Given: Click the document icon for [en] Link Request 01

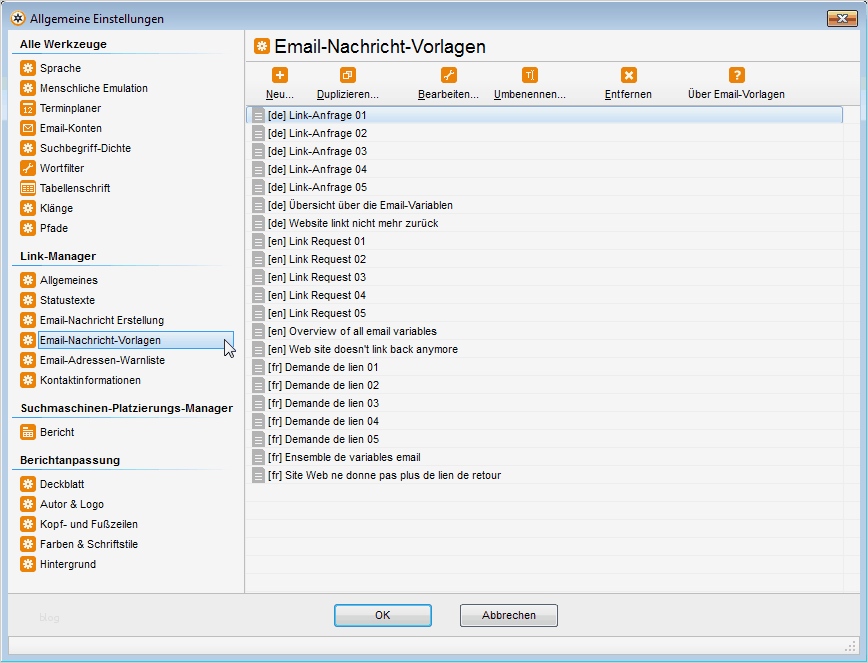Looking at the screenshot, I should 258,241.
